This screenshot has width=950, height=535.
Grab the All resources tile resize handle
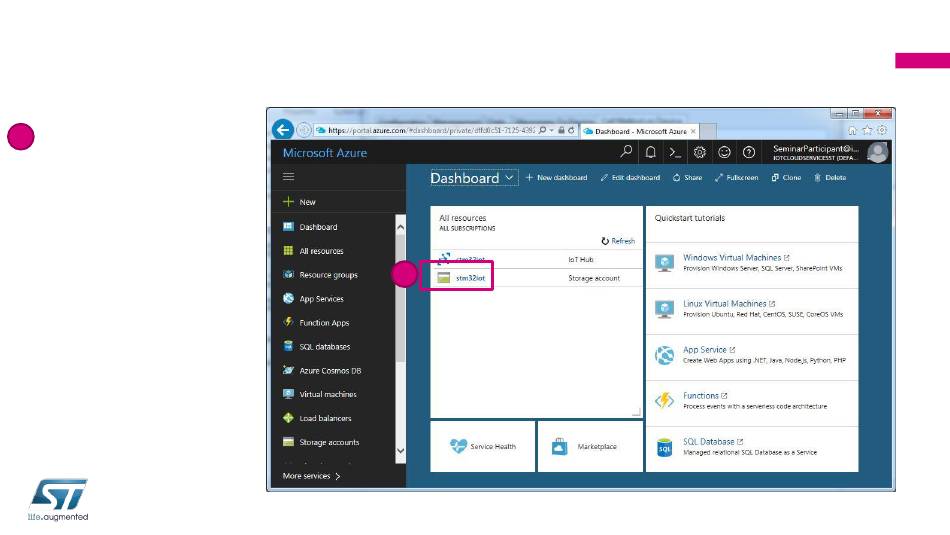coord(636,412)
